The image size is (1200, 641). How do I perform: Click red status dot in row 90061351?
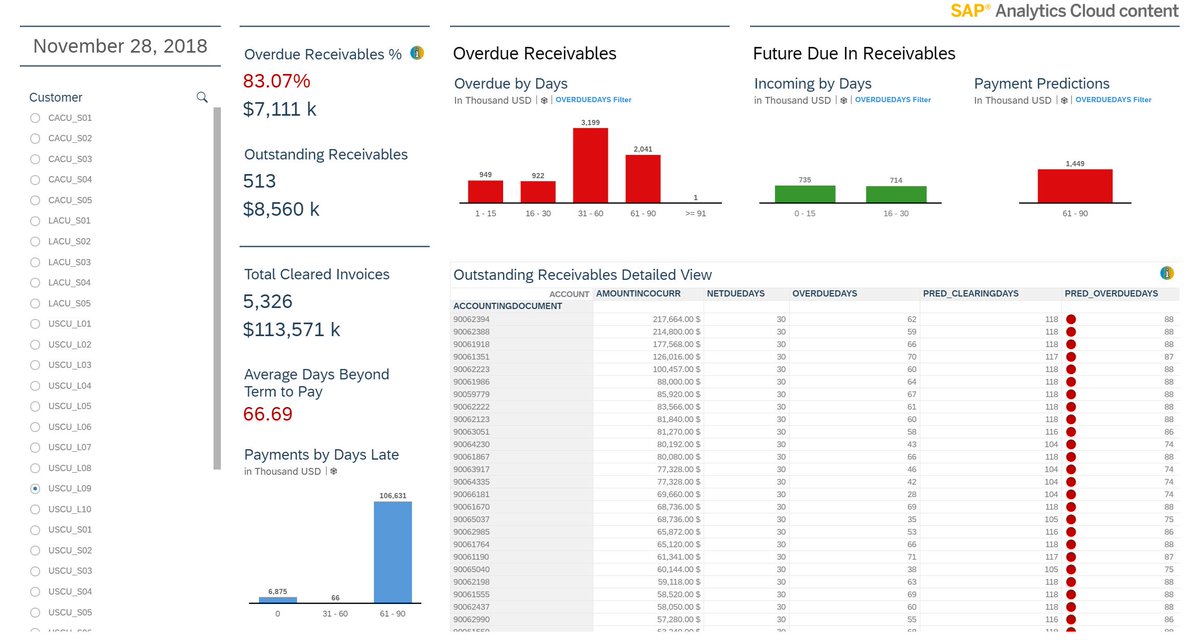1071,356
